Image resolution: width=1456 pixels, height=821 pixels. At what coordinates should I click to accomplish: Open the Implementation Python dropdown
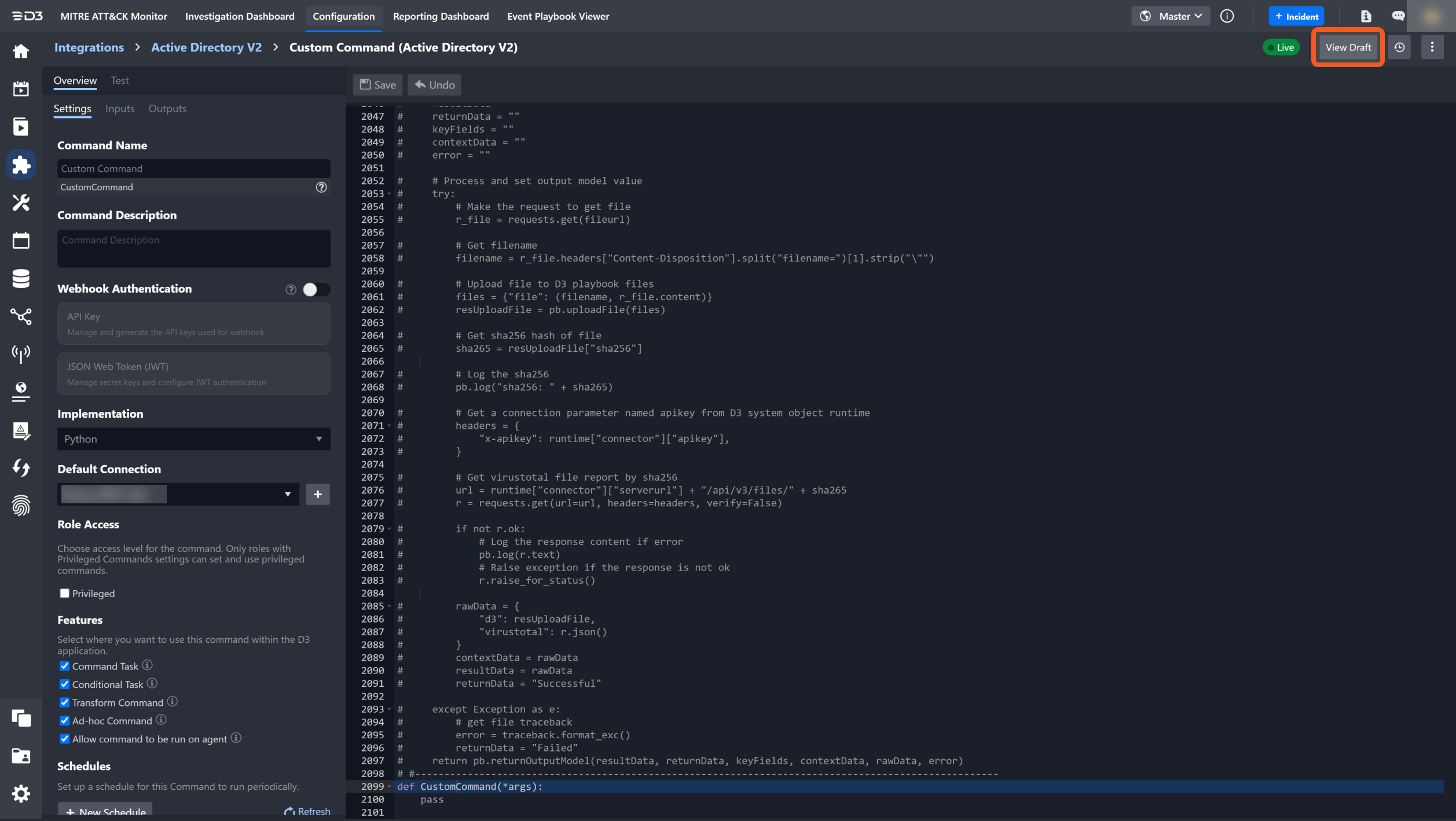pos(193,439)
